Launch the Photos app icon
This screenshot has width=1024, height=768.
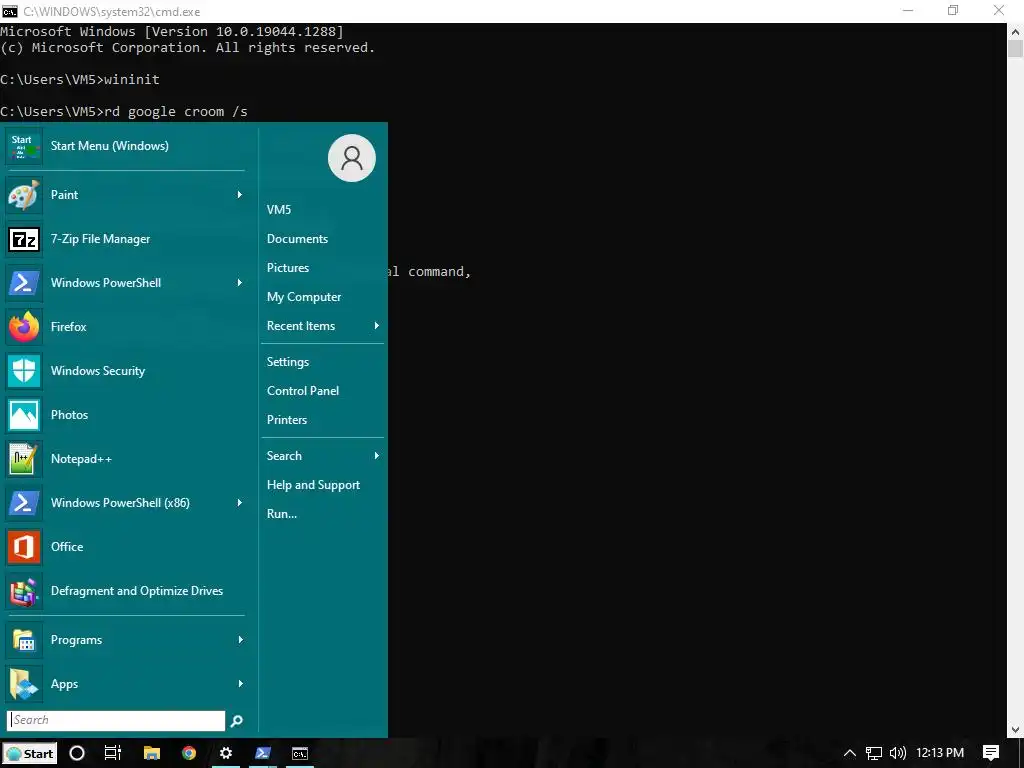[24, 415]
